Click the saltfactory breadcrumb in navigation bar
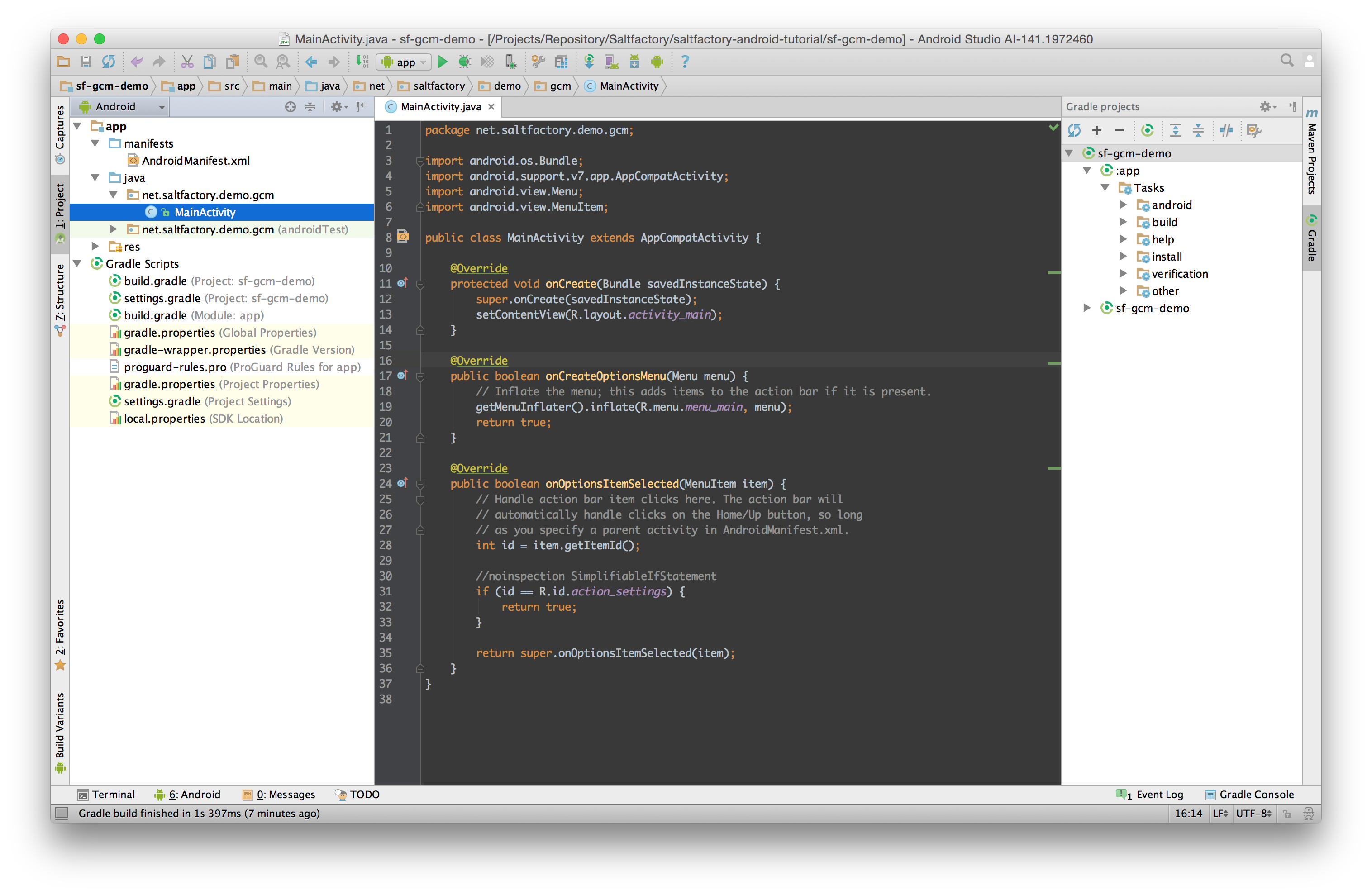The width and height of the screenshot is (1372, 895). click(x=432, y=86)
